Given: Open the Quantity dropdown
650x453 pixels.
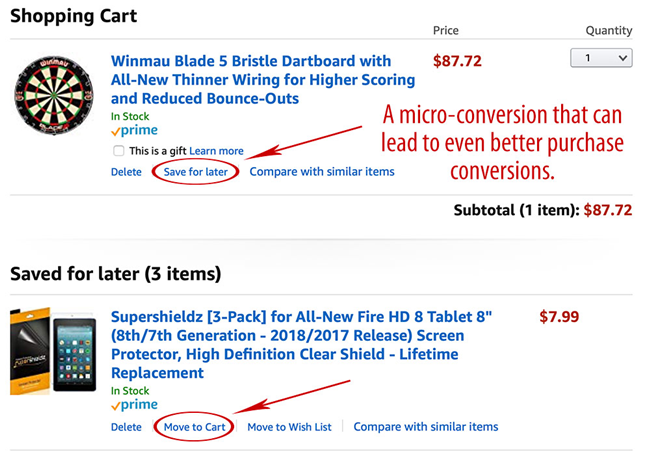Looking at the screenshot, I should (x=601, y=59).
